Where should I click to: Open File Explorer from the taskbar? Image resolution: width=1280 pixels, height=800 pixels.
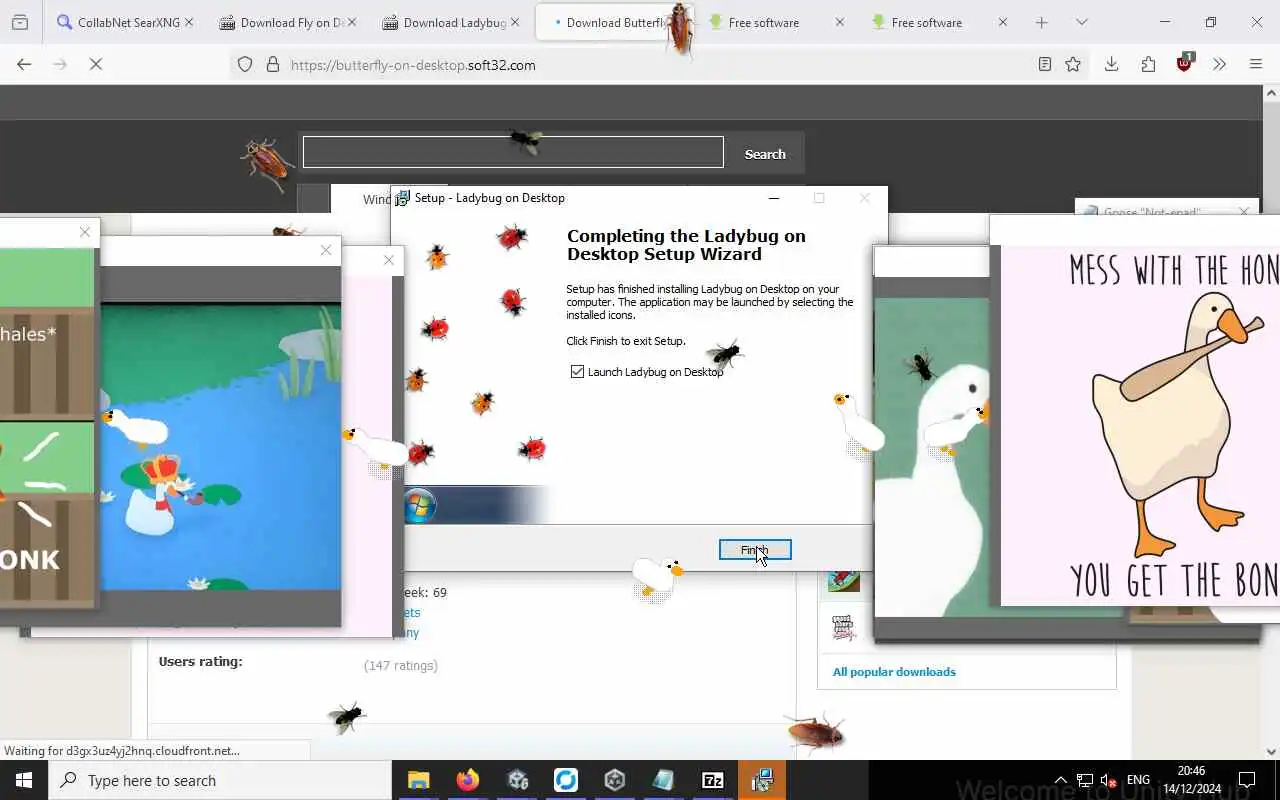(x=418, y=780)
